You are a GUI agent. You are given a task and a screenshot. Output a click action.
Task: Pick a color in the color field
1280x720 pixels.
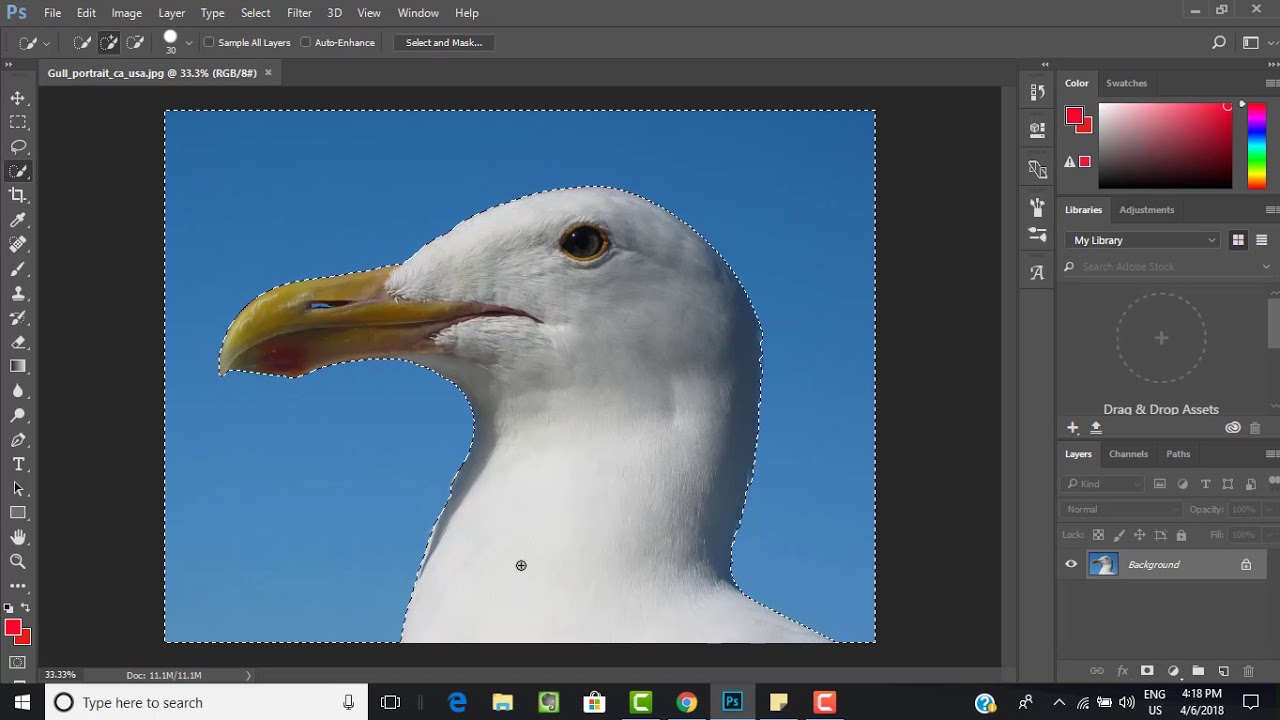point(1165,146)
